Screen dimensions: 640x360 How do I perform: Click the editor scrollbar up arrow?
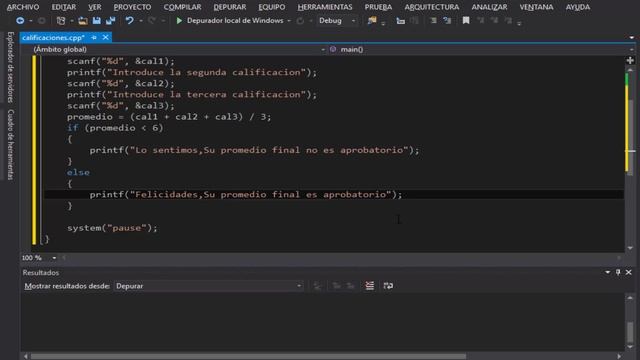[630, 70]
